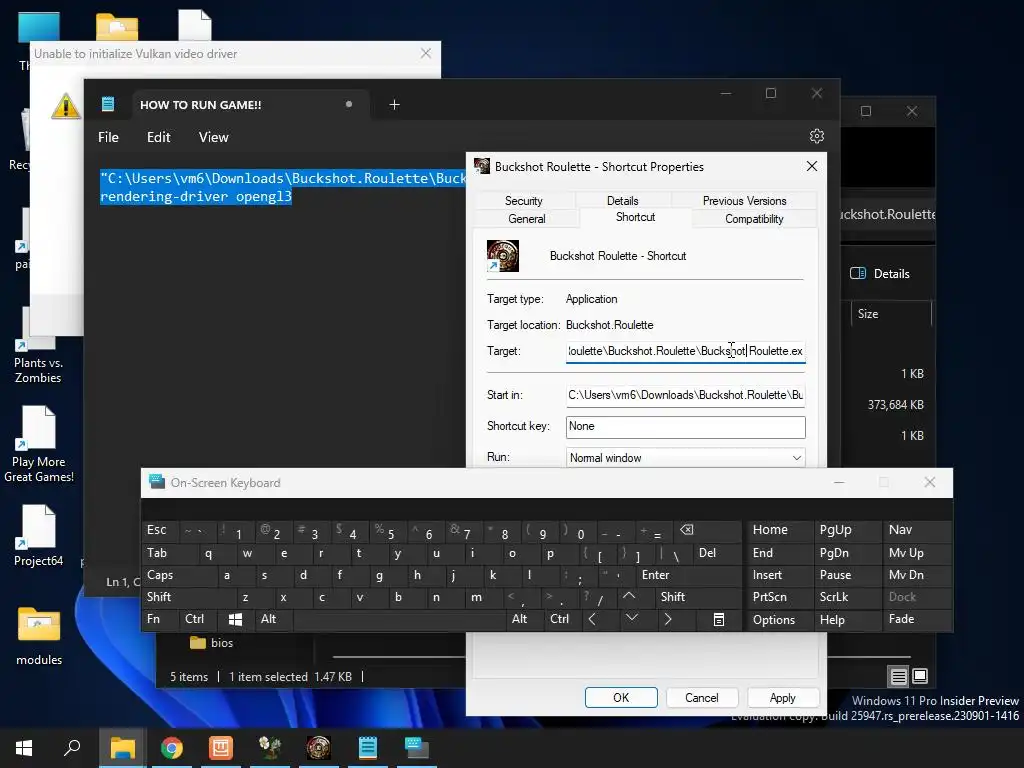This screenshot has width=1024, height=768.
Task: Click the Start in input field
Action: [x=685, y=395]
